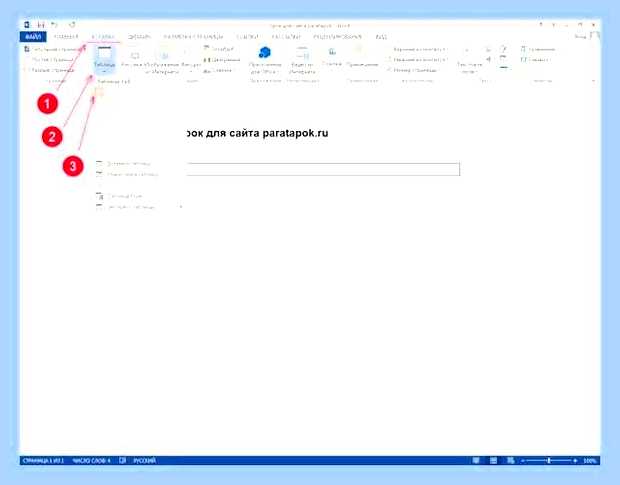Switch to the РЕЦЕНЗИРОВАНИЕ tab
The image size is (620, 485).
pos(337,37)
